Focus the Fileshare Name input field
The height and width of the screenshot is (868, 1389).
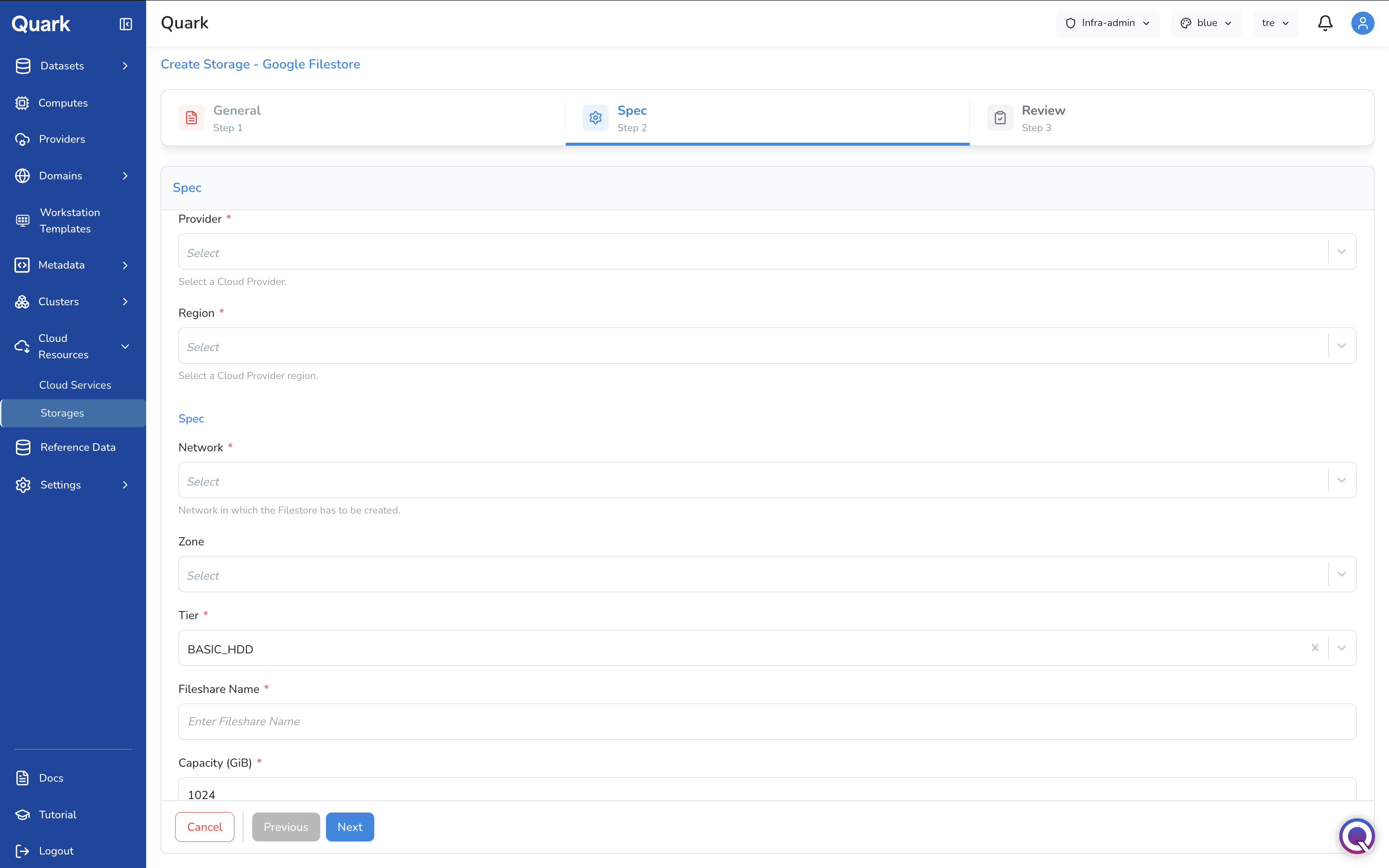pyautogui.click(x=767, y=721)
